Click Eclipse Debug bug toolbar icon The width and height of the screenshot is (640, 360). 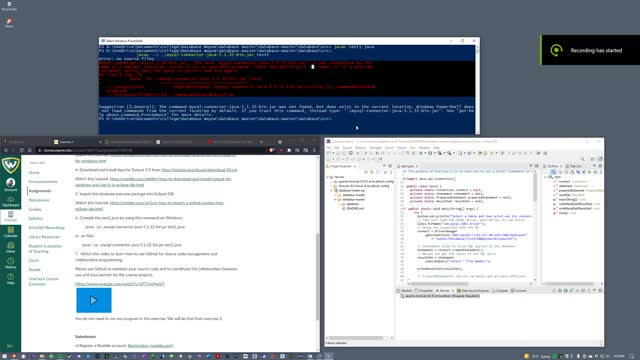point(422,153)
